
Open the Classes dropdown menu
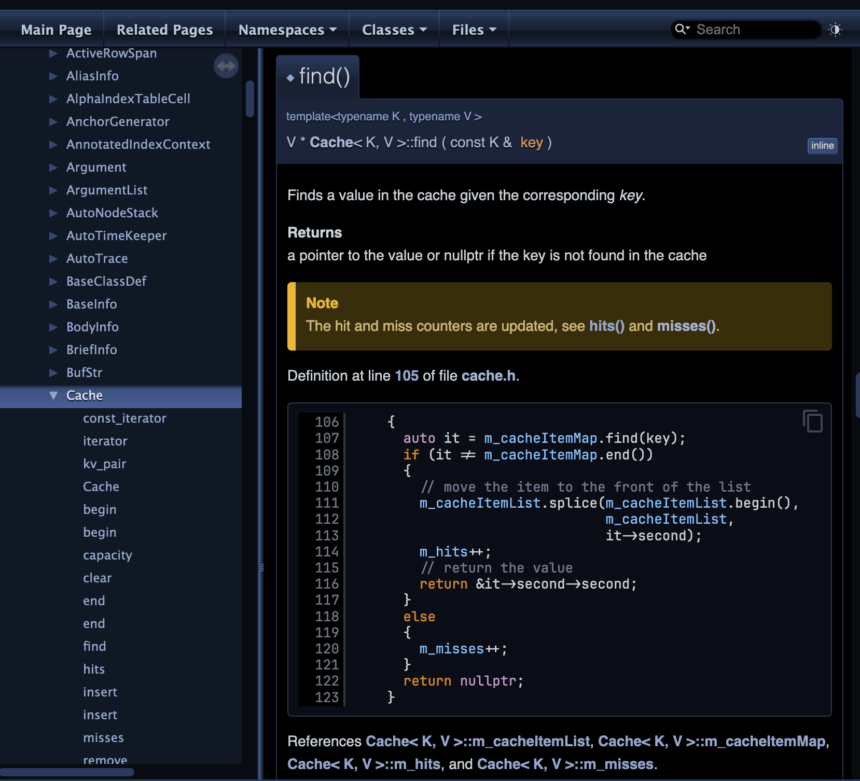tap(394, 30)
